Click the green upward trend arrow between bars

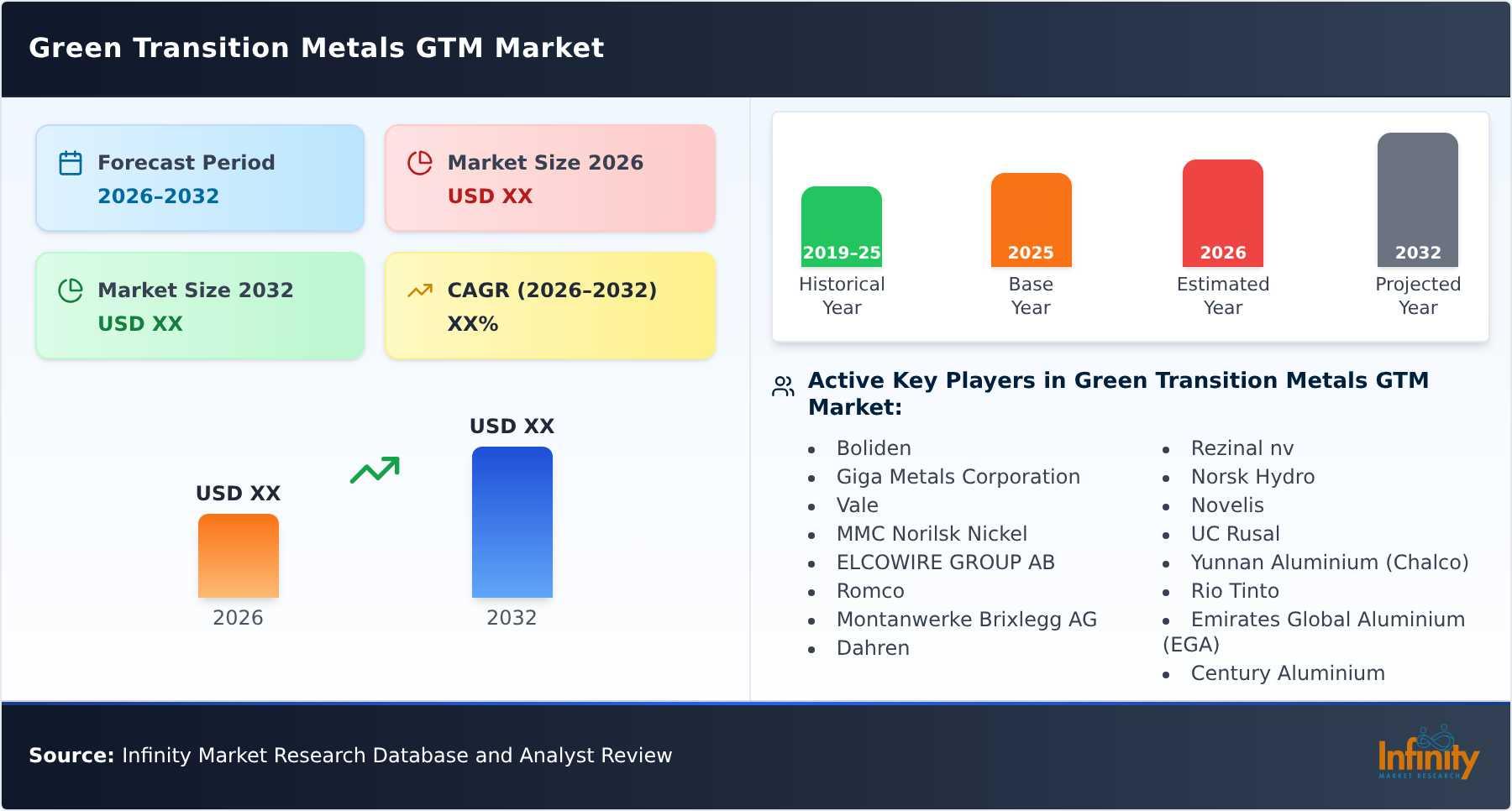coord(375,470)
